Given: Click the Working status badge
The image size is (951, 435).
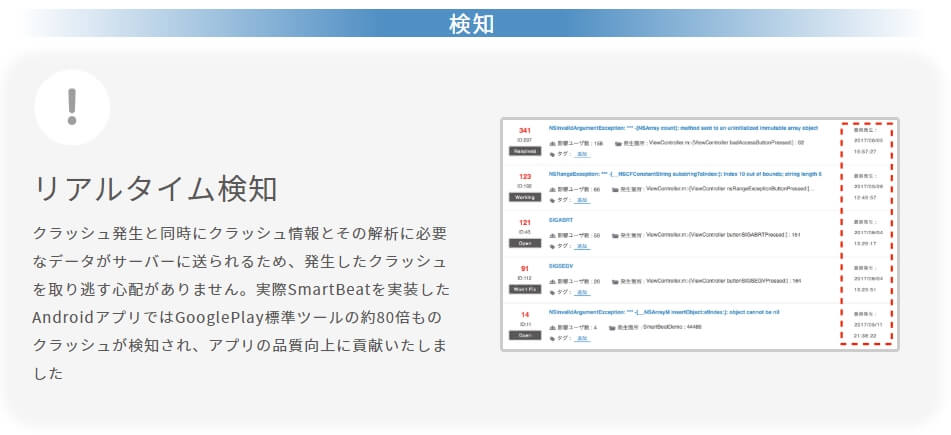Looking at the screenshot, I should [525, 197].
